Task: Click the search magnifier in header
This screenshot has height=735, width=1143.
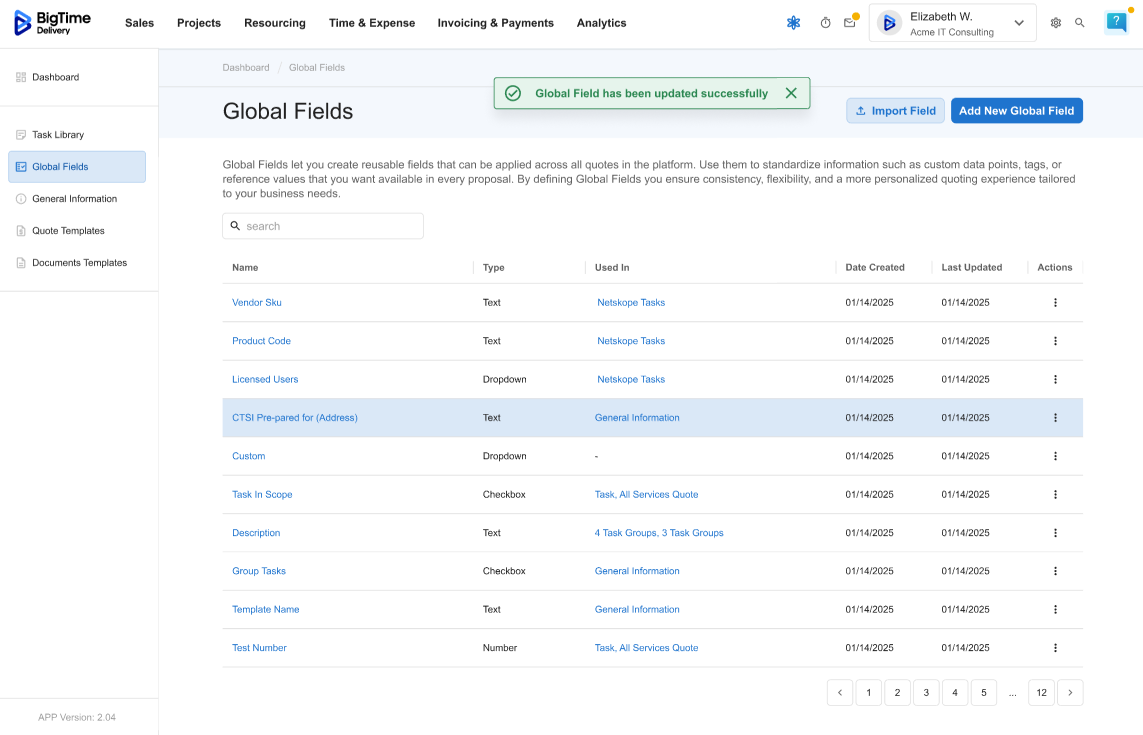Action: (1080, 23)
